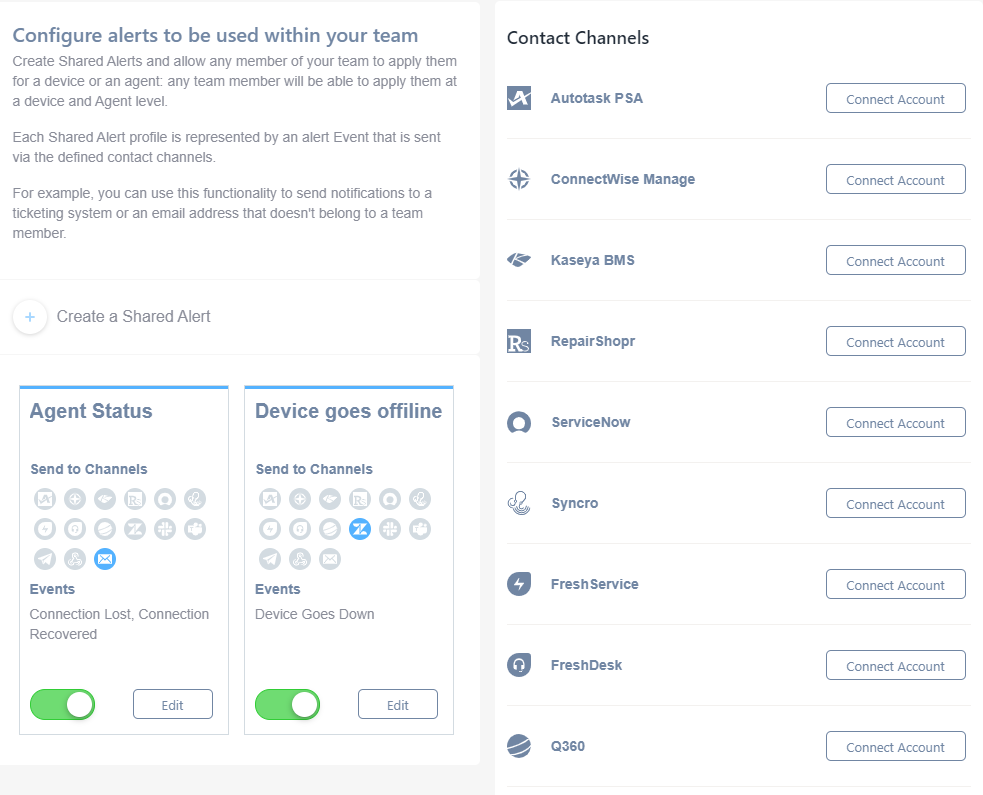Toggle Autotask channel icon in Agent Status card
Image resolution: width=983 pixels, height=795 pixels.
[x=45, y=499]
